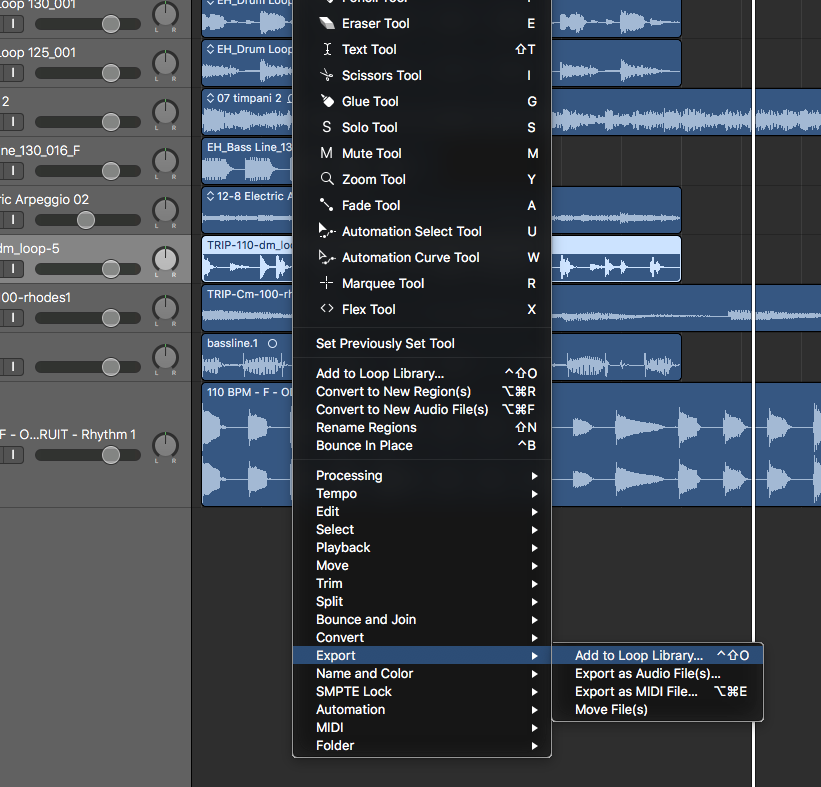The width and height of the screenshot is (821, 787).
Task: Select the Mute Tool
Action: tap(371, 153)
